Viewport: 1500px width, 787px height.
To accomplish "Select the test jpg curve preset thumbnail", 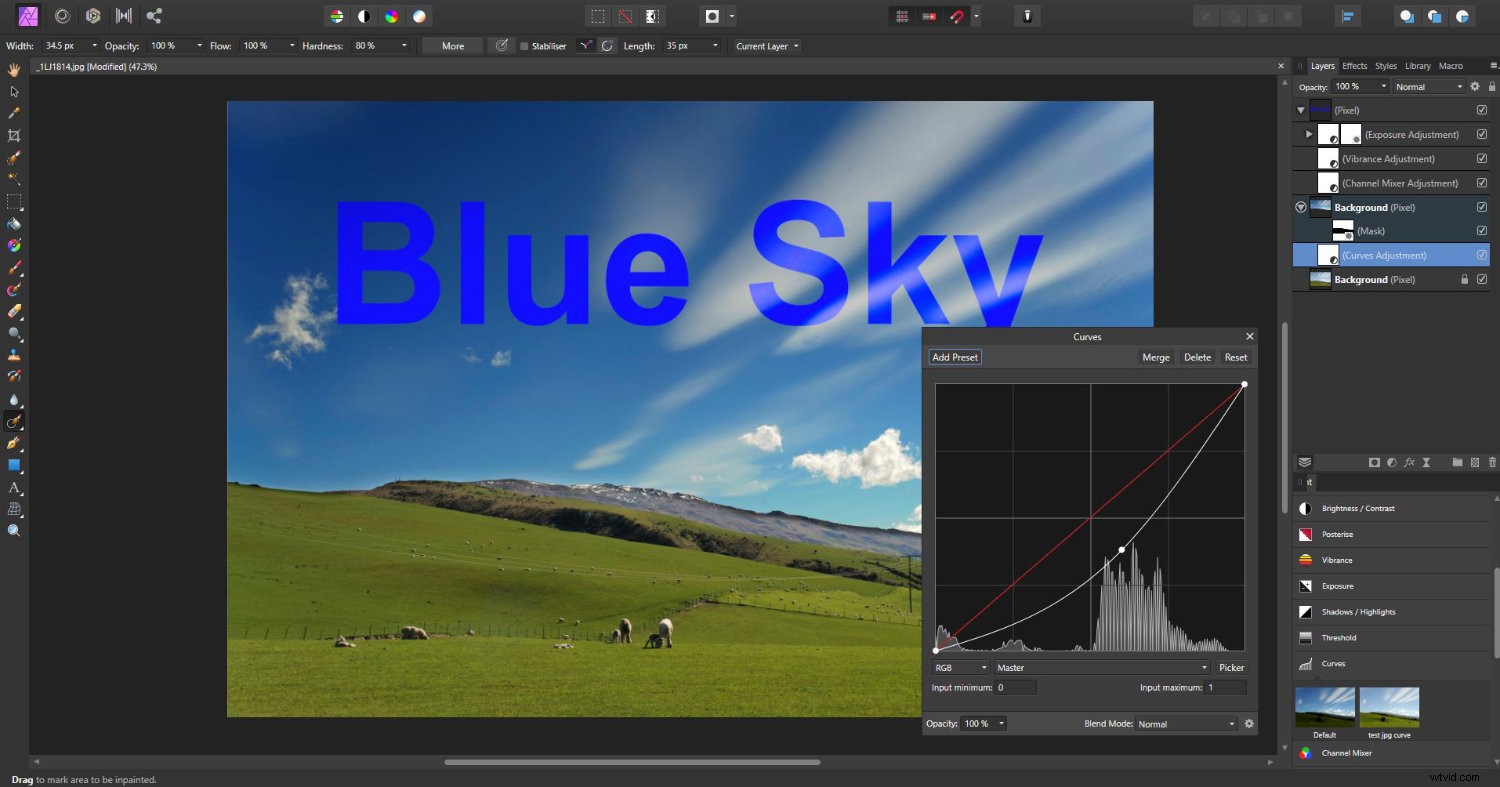I will click(1390, 706).
